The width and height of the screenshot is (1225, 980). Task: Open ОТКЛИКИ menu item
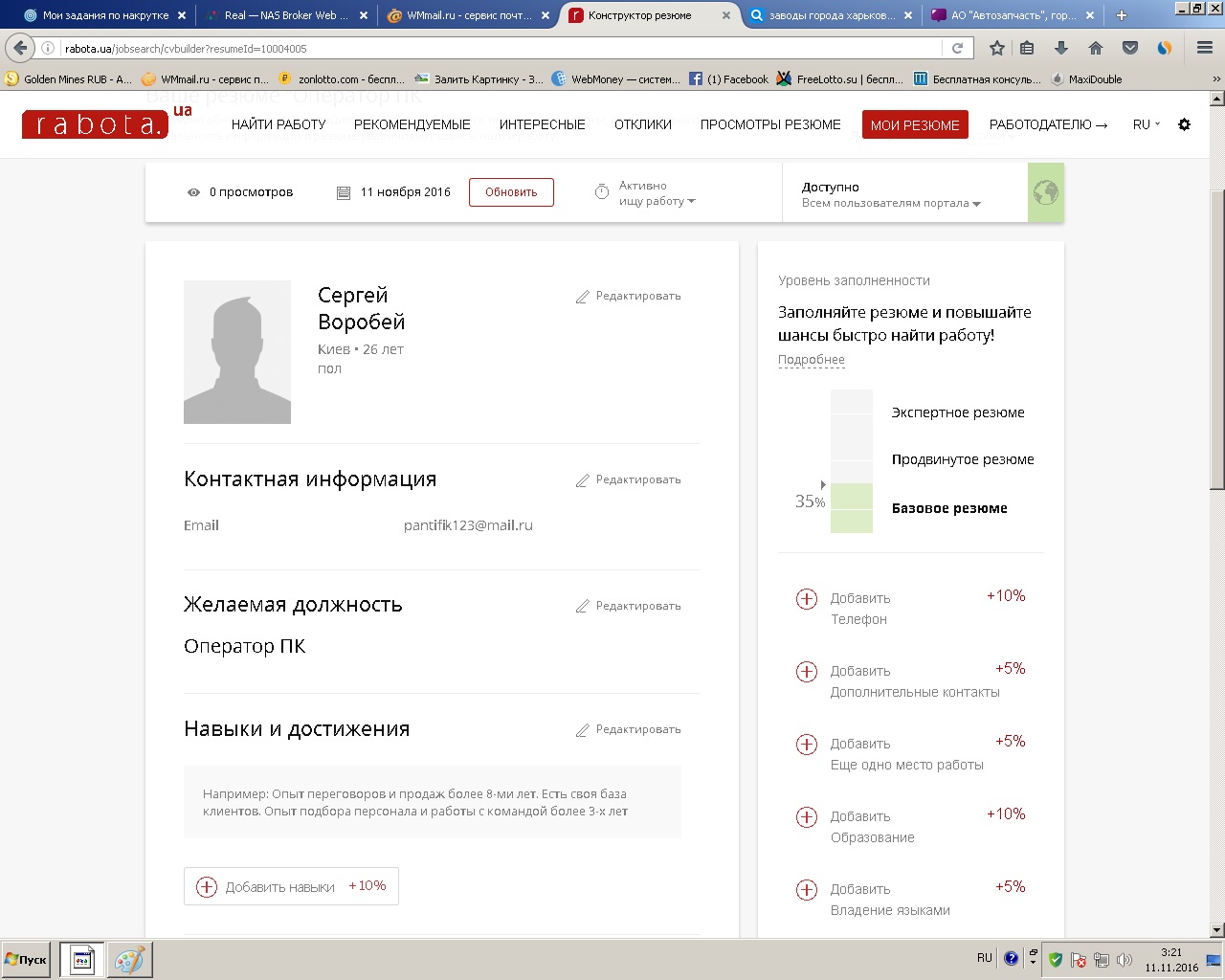coord(643,124)
